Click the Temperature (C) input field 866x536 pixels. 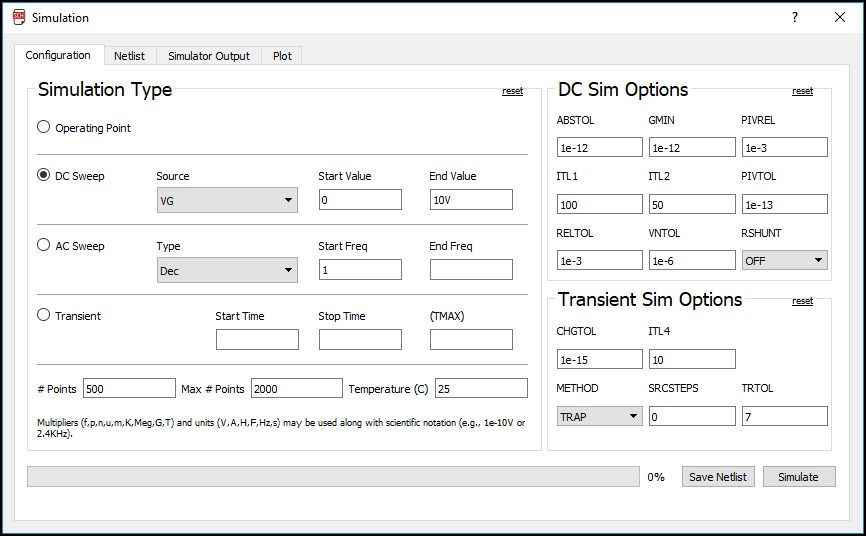[480, 388]
